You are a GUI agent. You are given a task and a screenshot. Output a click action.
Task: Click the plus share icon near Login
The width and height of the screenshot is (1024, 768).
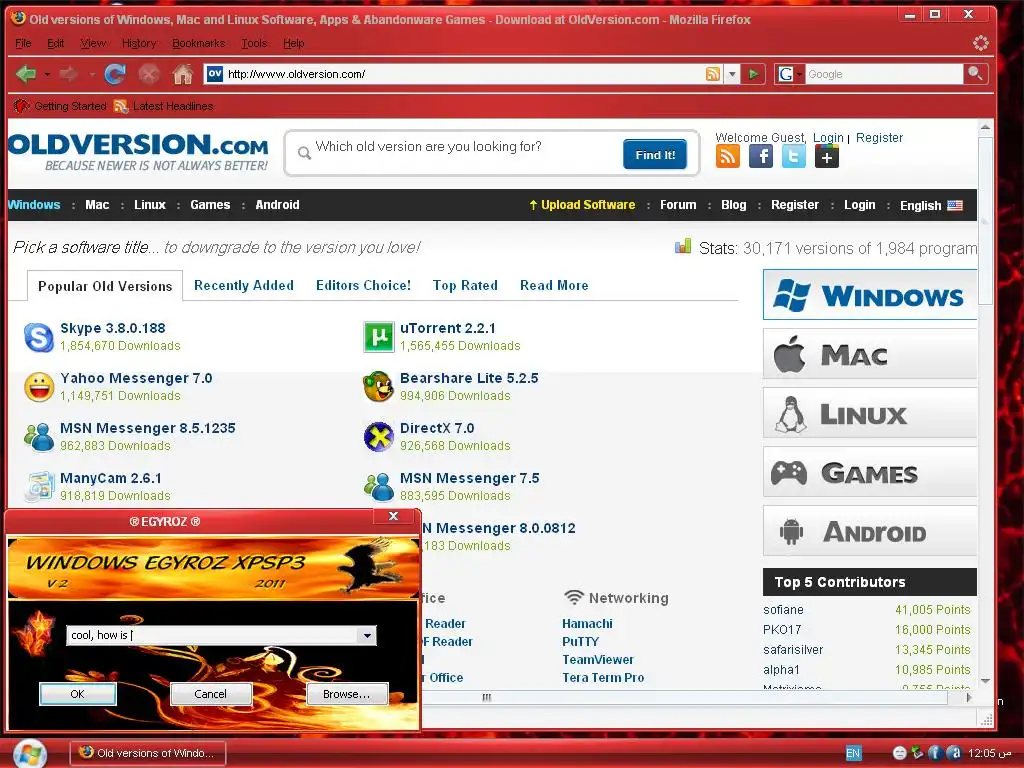[827, 157]
